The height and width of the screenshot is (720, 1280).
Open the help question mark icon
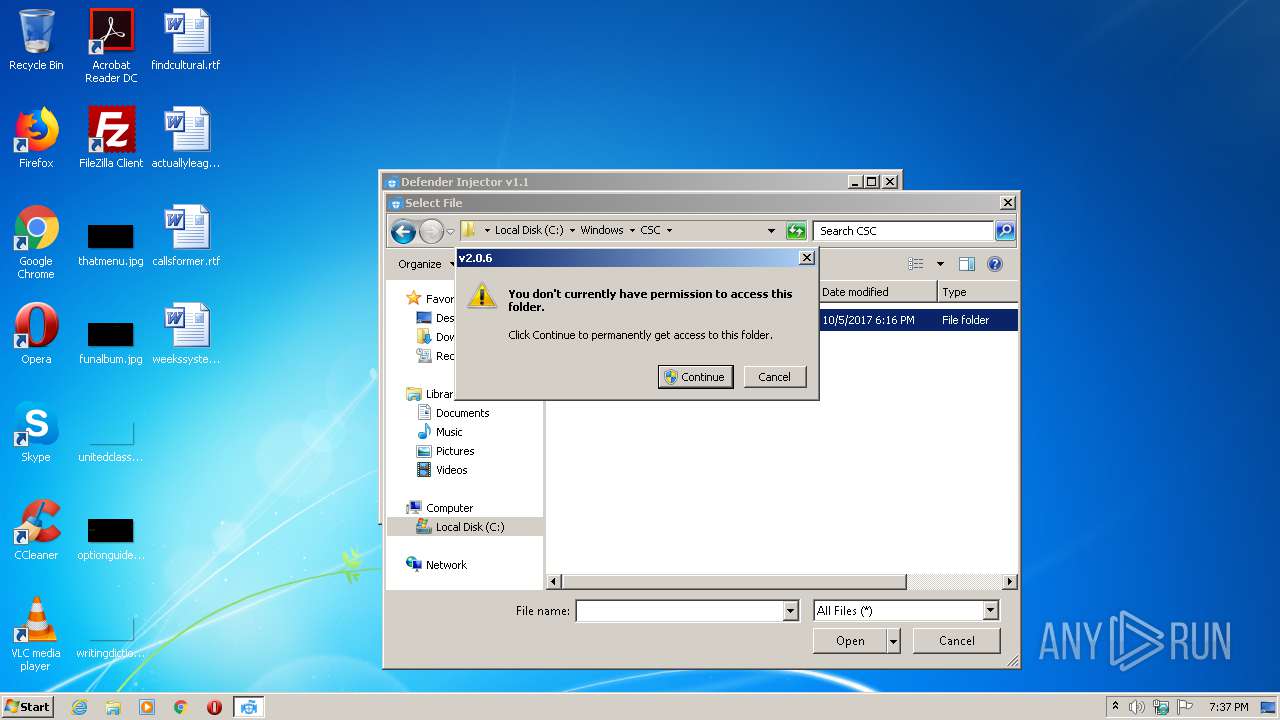point(995,264)
